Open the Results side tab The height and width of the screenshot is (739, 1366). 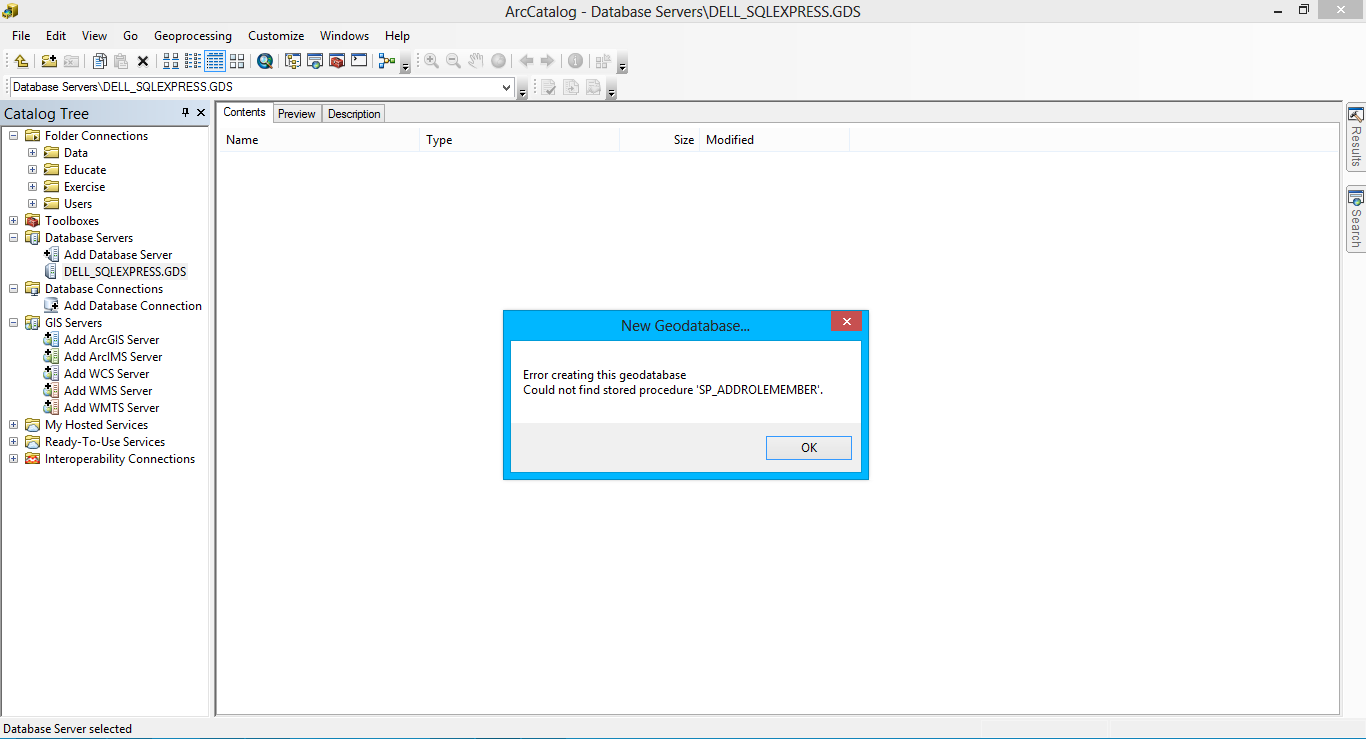click(x=1356, y=137)
